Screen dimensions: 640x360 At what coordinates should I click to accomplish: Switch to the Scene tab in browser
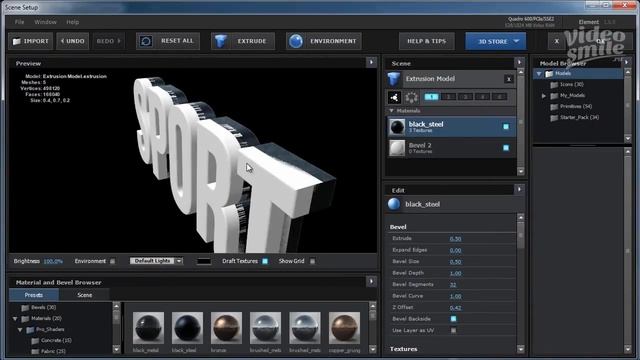(x=84, y=295)
